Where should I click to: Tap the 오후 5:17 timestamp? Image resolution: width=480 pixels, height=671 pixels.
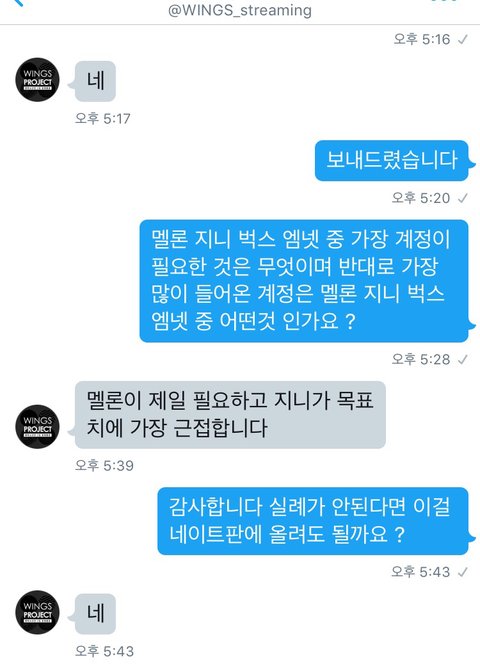coord(103,118)
